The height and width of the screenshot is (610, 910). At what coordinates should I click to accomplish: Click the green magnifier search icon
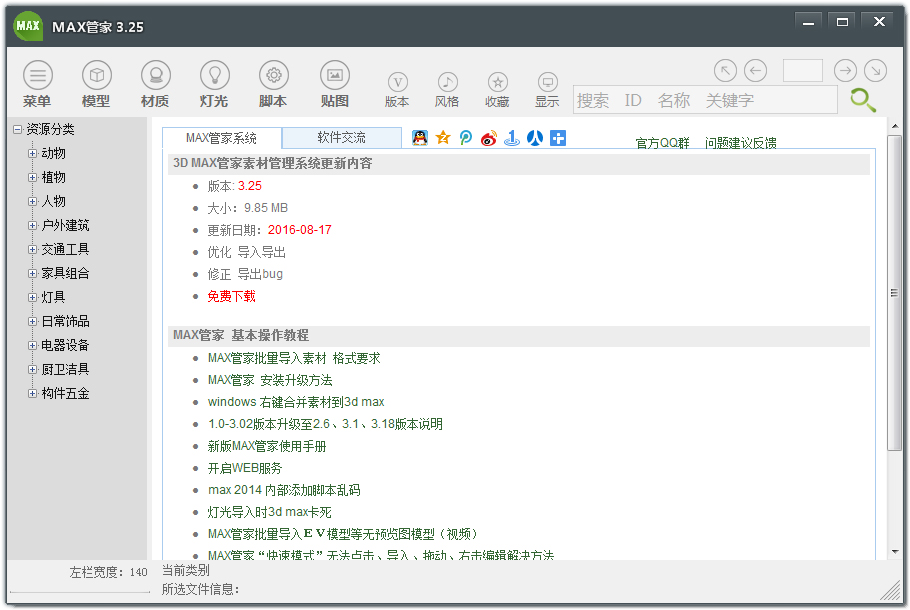coord(862,100)
